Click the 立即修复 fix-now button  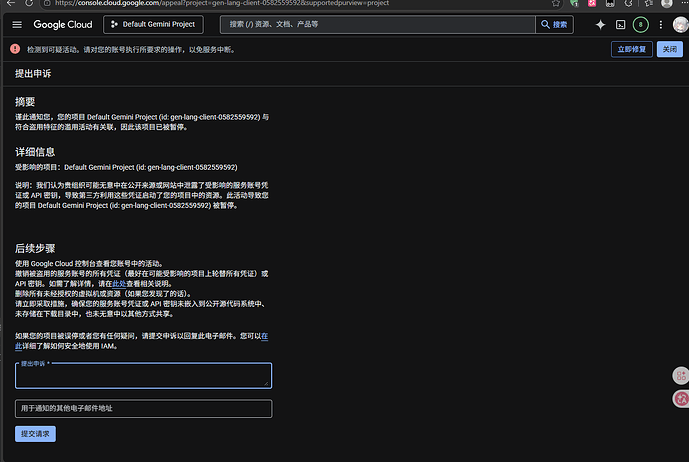pos(632,49)
